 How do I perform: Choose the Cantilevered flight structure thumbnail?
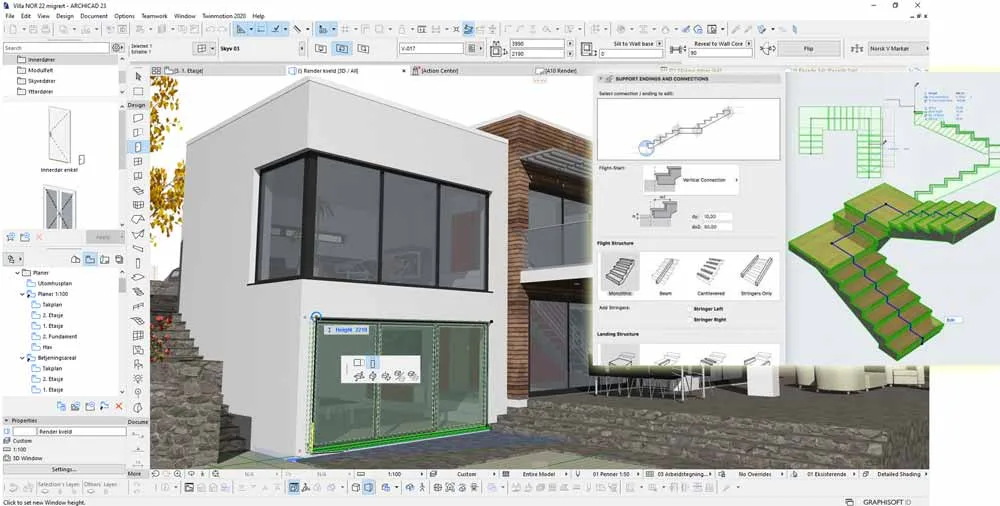710,276
